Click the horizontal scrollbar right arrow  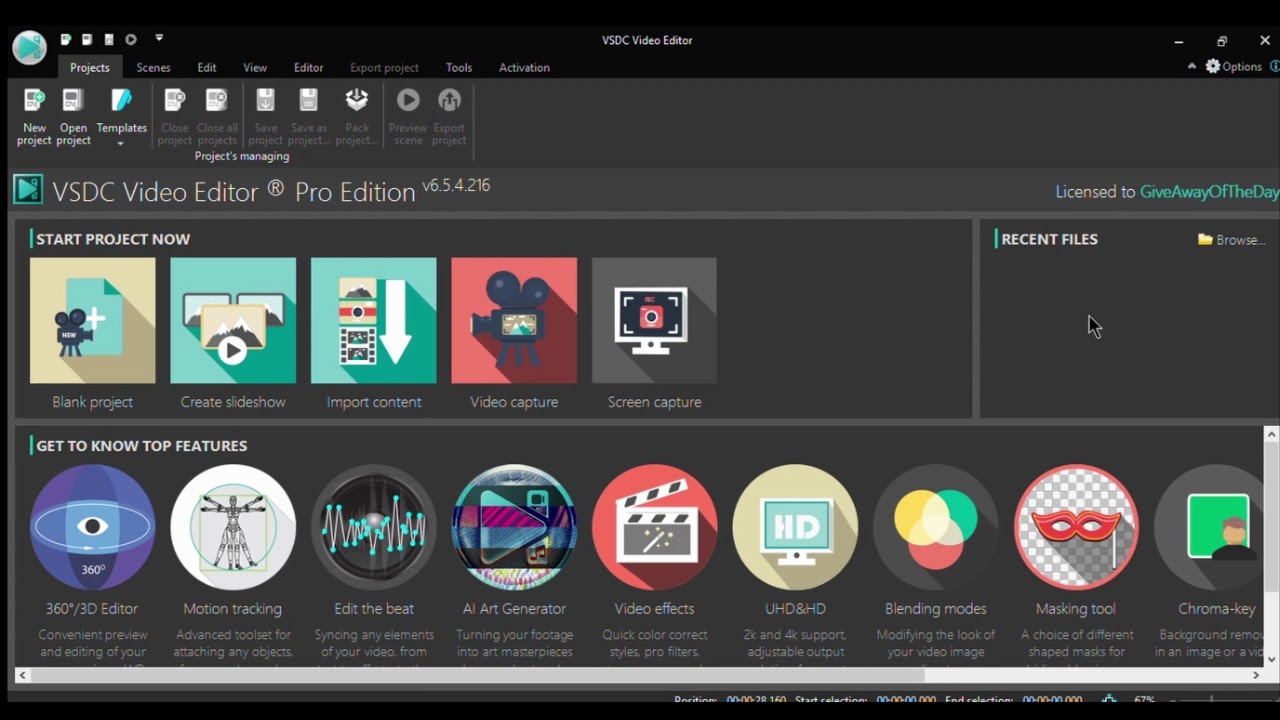(x=1256, y=675)
